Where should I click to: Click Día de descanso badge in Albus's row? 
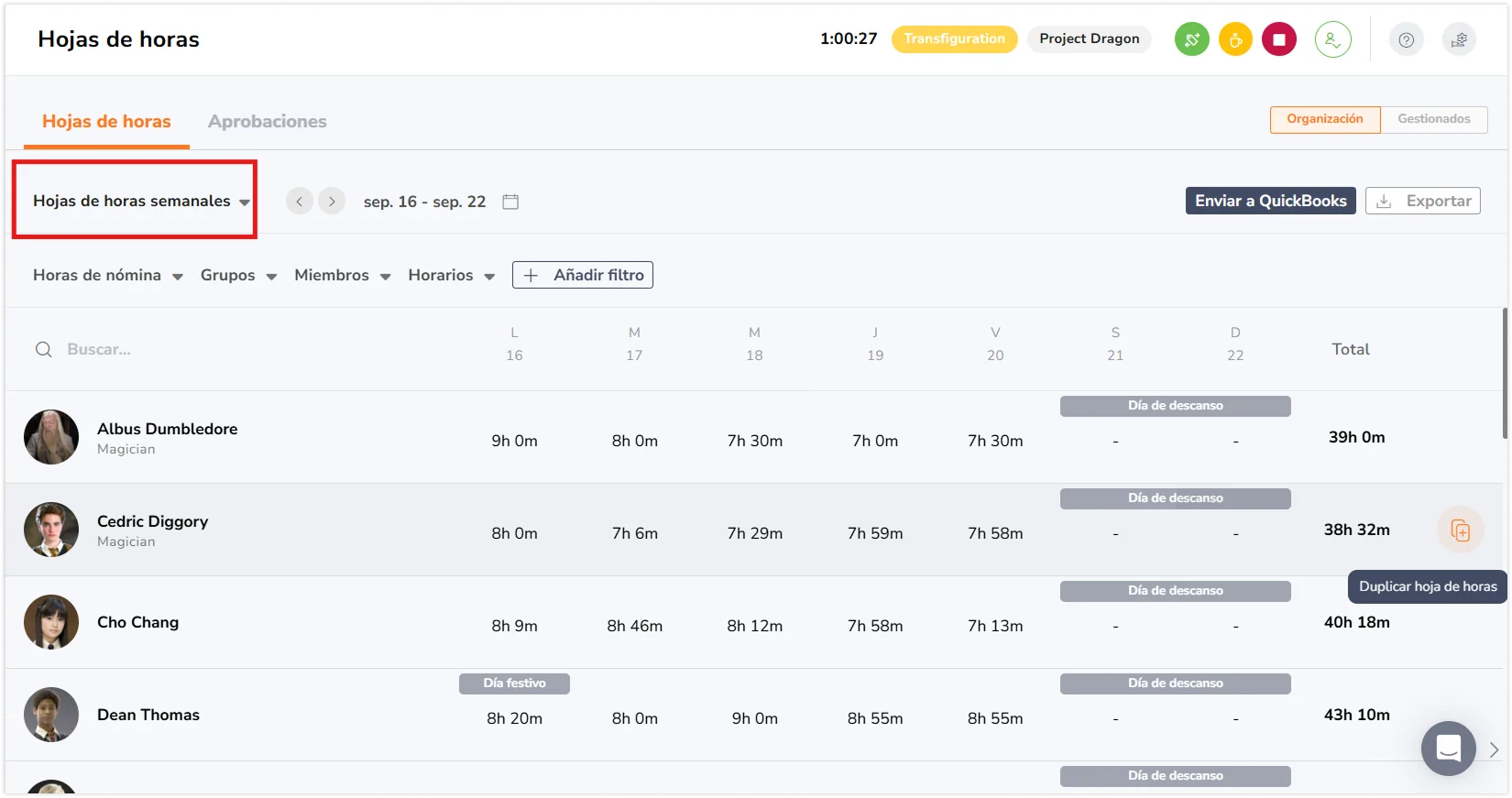[x=1176, y=406]
